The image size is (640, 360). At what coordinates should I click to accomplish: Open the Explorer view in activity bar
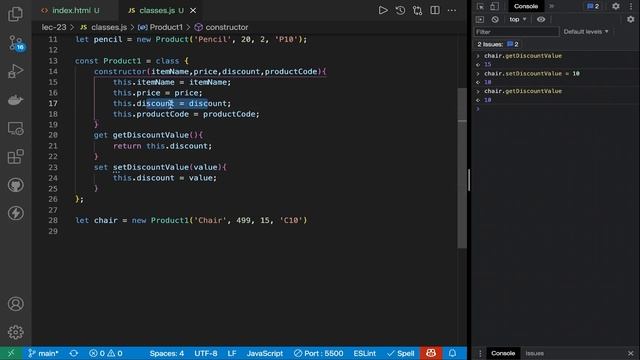tap(16, 14)
